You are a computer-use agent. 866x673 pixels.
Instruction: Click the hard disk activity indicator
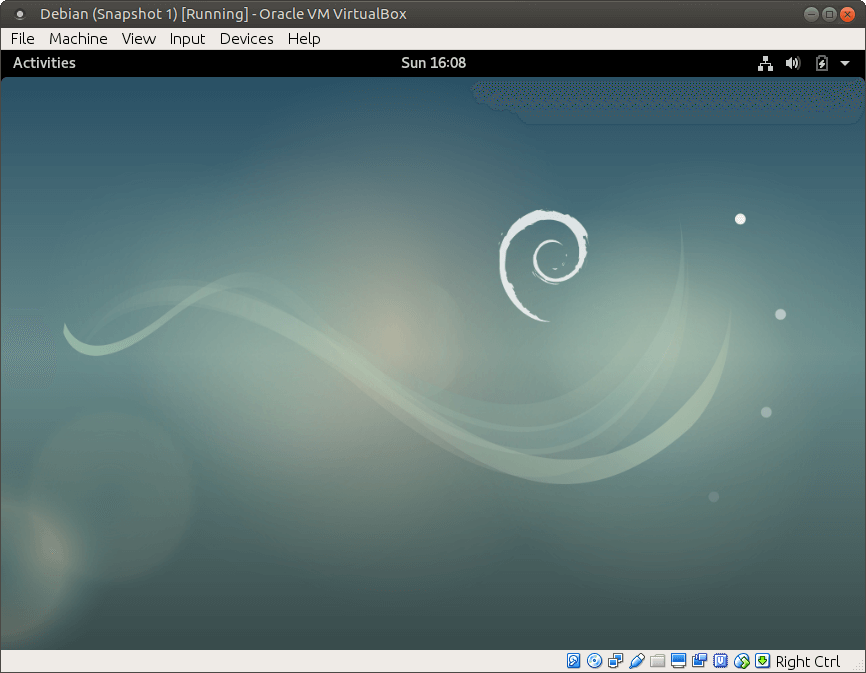click(x=574, y=661)
